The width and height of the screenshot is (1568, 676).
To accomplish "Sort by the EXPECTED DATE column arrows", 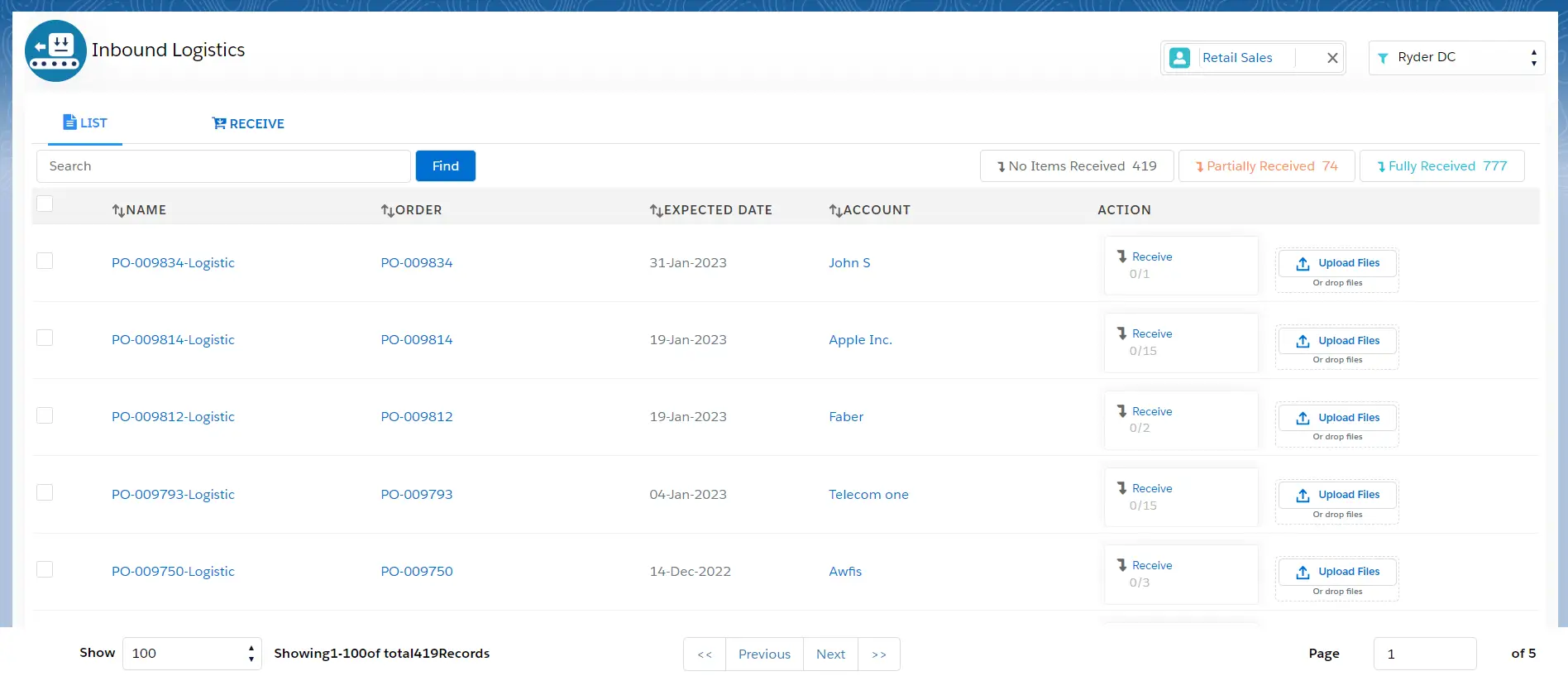I will [x=656, y=210].
